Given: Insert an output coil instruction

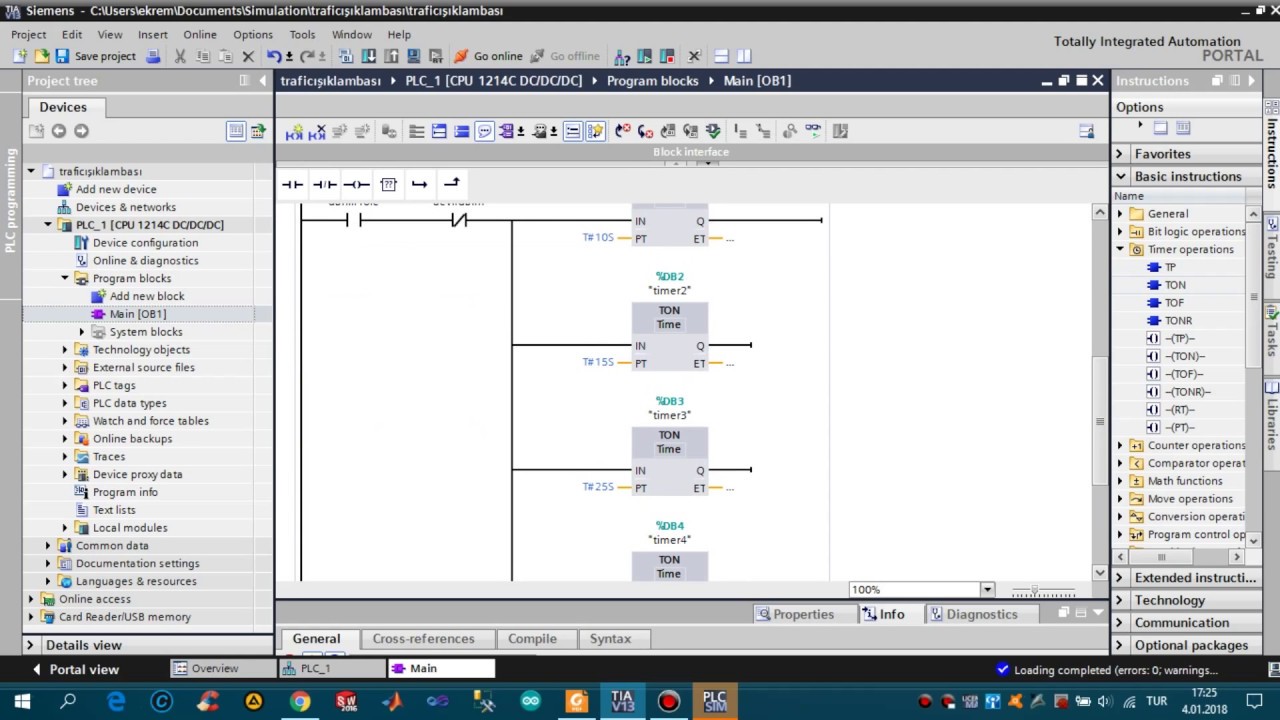Looking at the screenshot, I should coord(356,184).
